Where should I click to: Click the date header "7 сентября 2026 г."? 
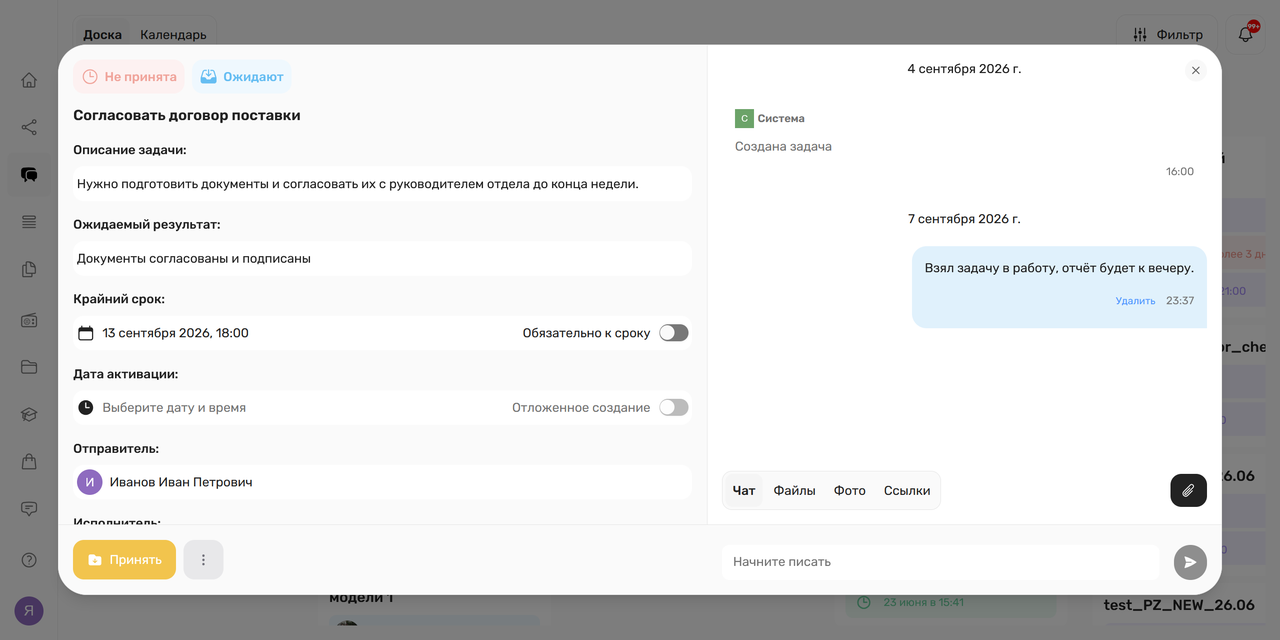coord(964,219)
